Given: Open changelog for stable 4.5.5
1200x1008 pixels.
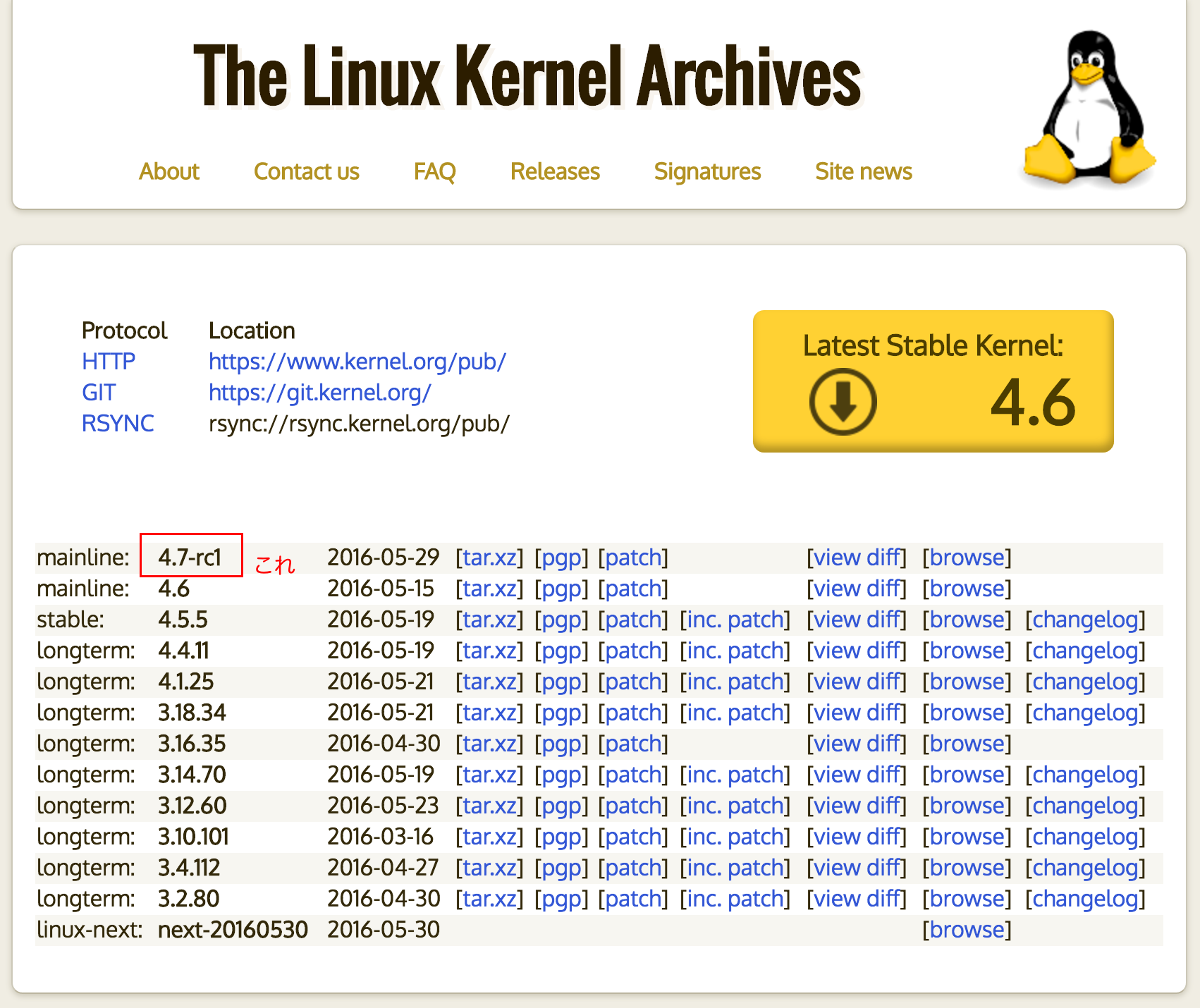Looking at the screenshot, I should click(x=1085, y=620).
